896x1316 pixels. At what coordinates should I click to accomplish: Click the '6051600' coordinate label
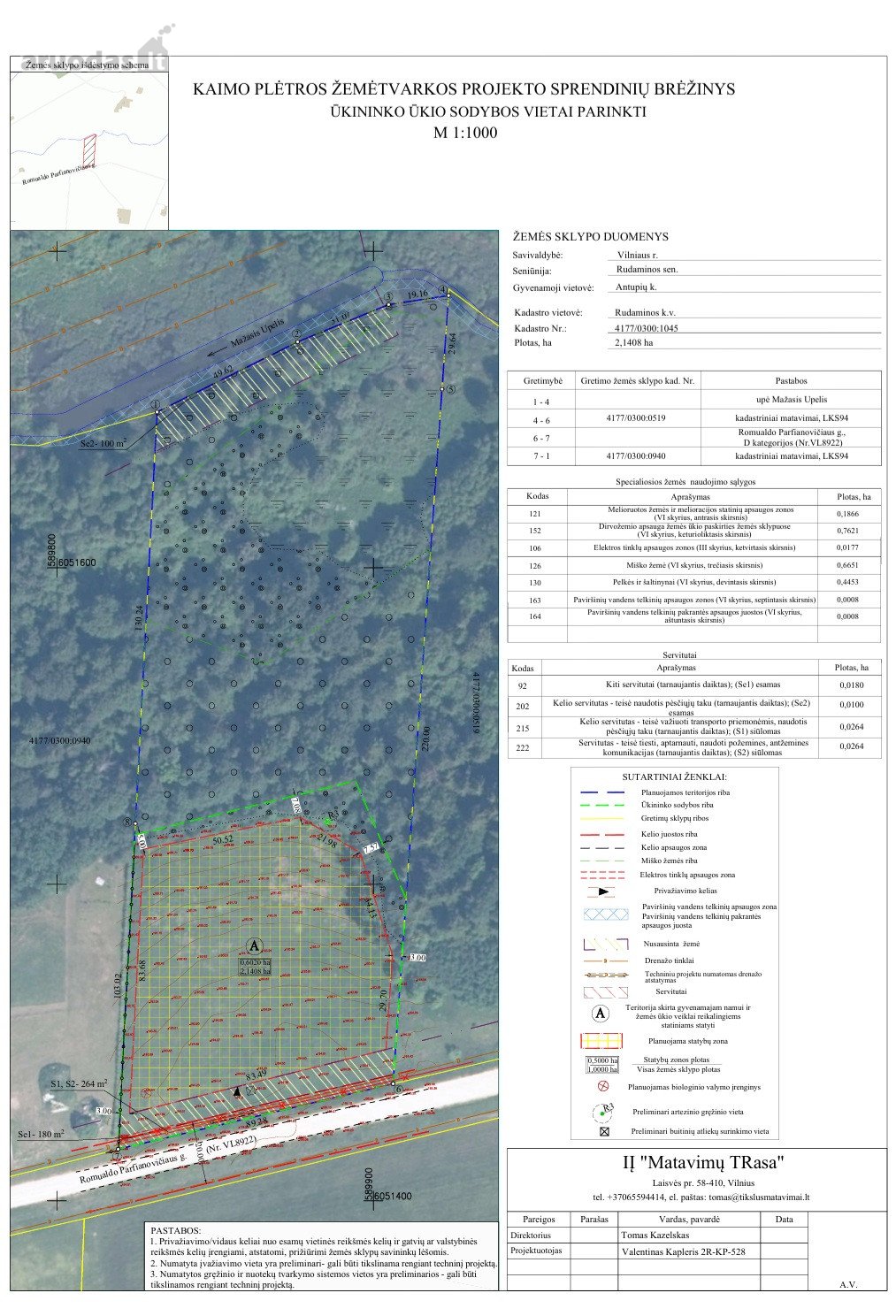tap(74, 562)
